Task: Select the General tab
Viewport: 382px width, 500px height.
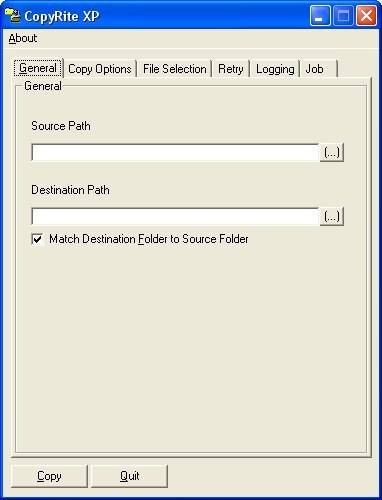Action: (x=38, y=68)
